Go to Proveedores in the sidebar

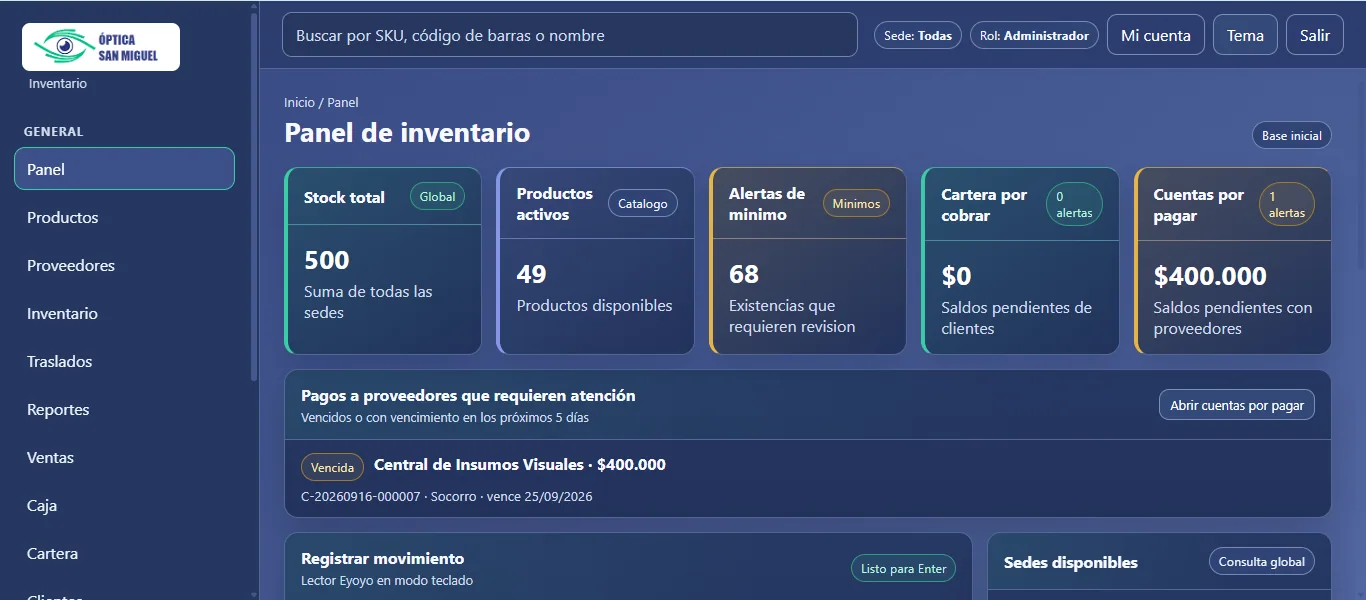click(x=124, y=265)
